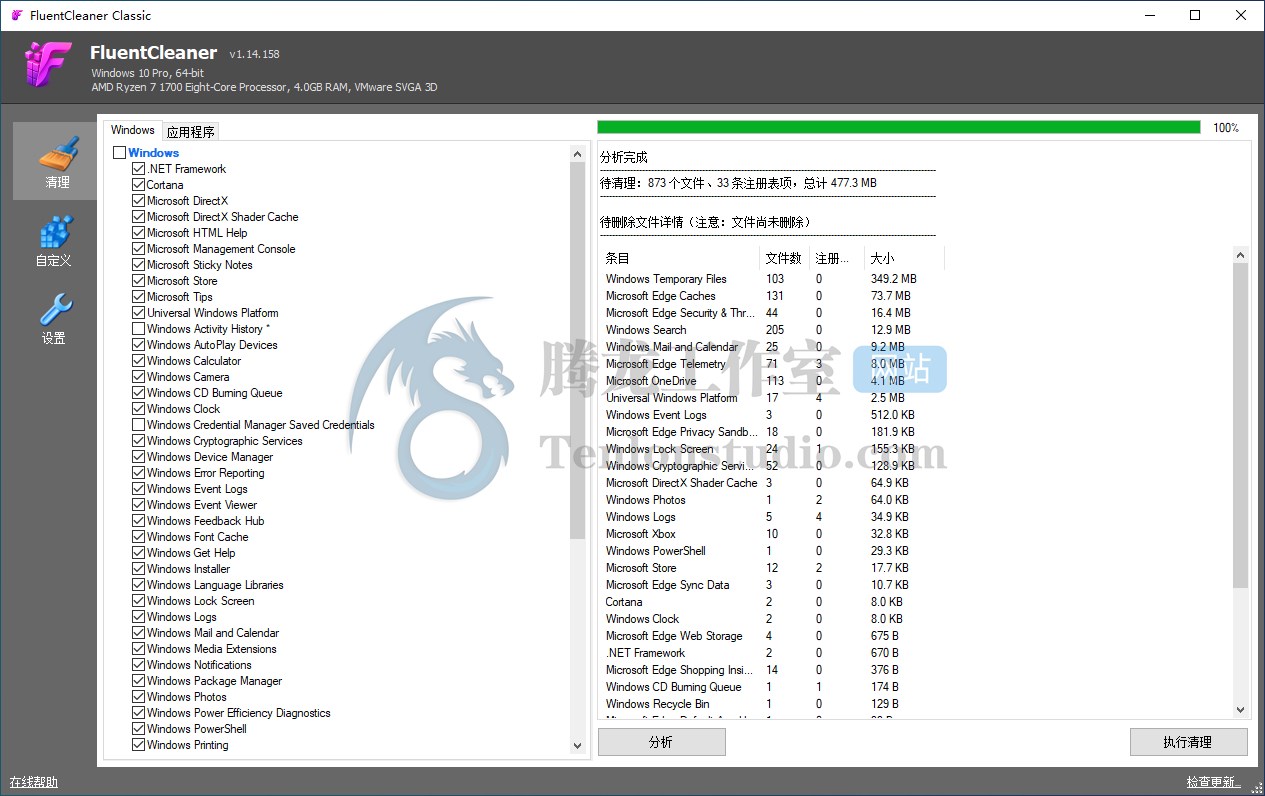This screenshot has width=1265, height=796.
Task: Select Windows Temporary Files result row
Action: 773,279
